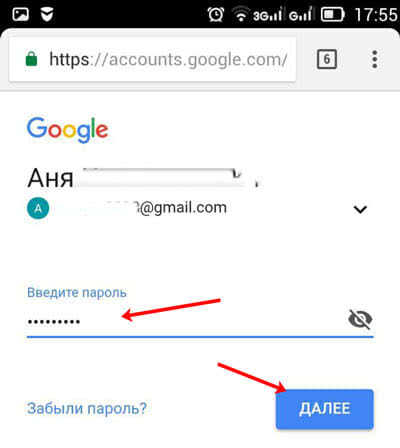Viewport: 400px width, 448px height.
Task: Tap the 17:55 clock in status bar
Action: tap(376, 15)
